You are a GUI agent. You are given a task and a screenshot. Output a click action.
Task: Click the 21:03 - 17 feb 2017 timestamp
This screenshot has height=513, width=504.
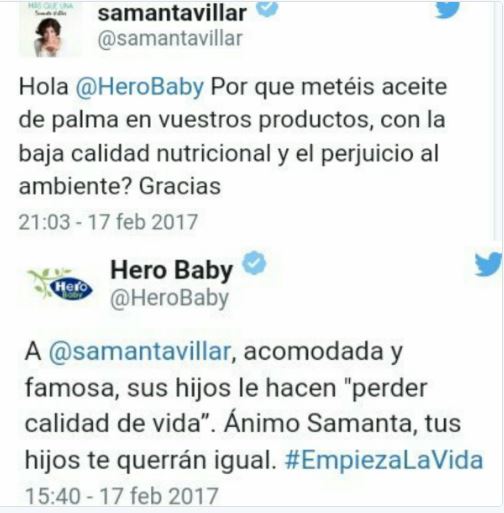click(x=108, y=222)
